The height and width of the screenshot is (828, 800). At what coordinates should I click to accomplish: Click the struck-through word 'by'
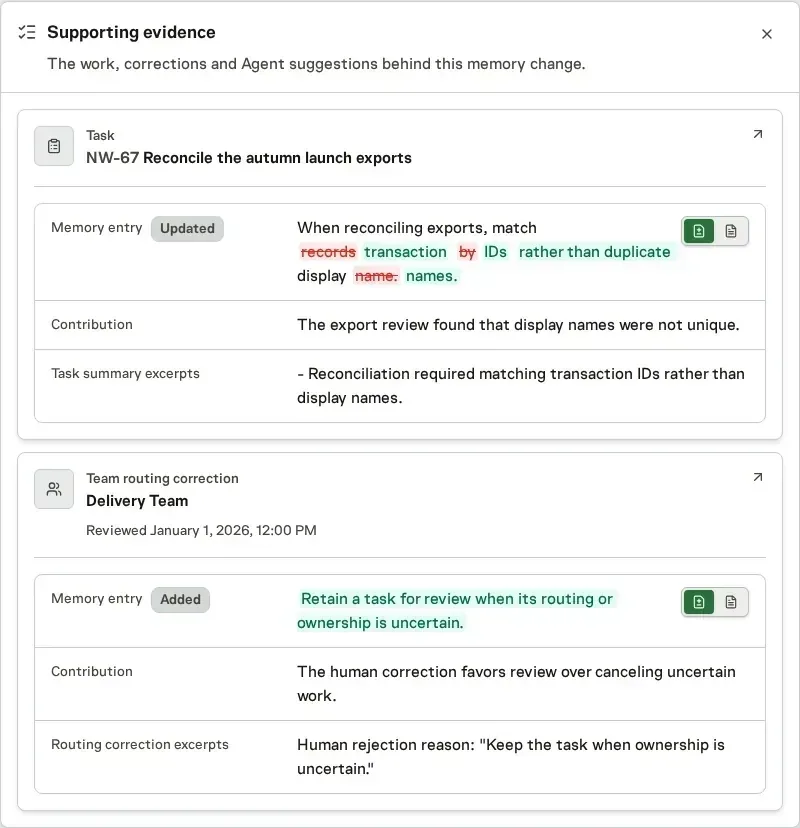(467, 252)
